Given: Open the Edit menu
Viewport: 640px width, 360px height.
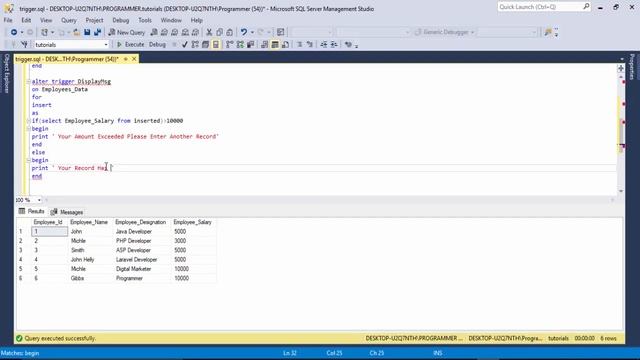Looking at the screenshot, I should pyautogui.click(x=26, y=20).
